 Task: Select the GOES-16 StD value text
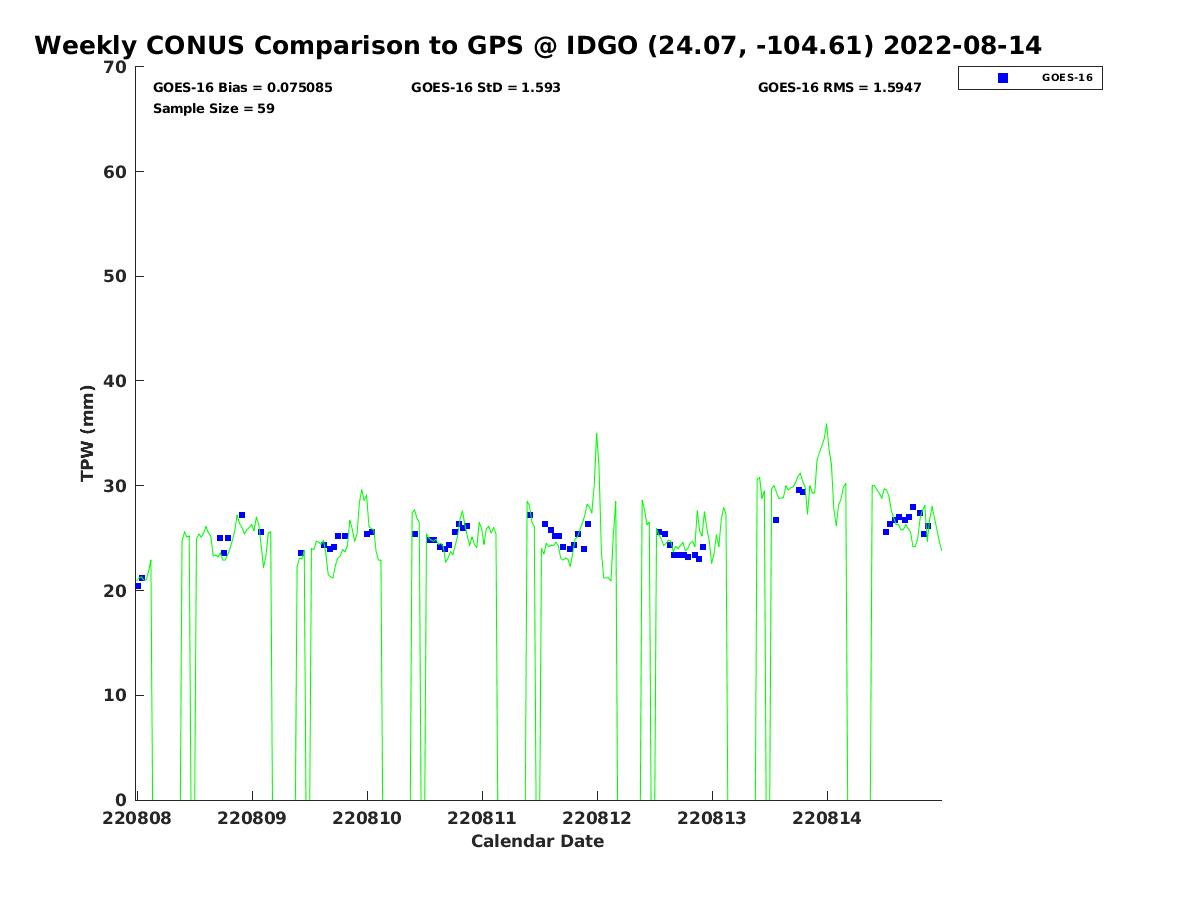coord(485,88)
